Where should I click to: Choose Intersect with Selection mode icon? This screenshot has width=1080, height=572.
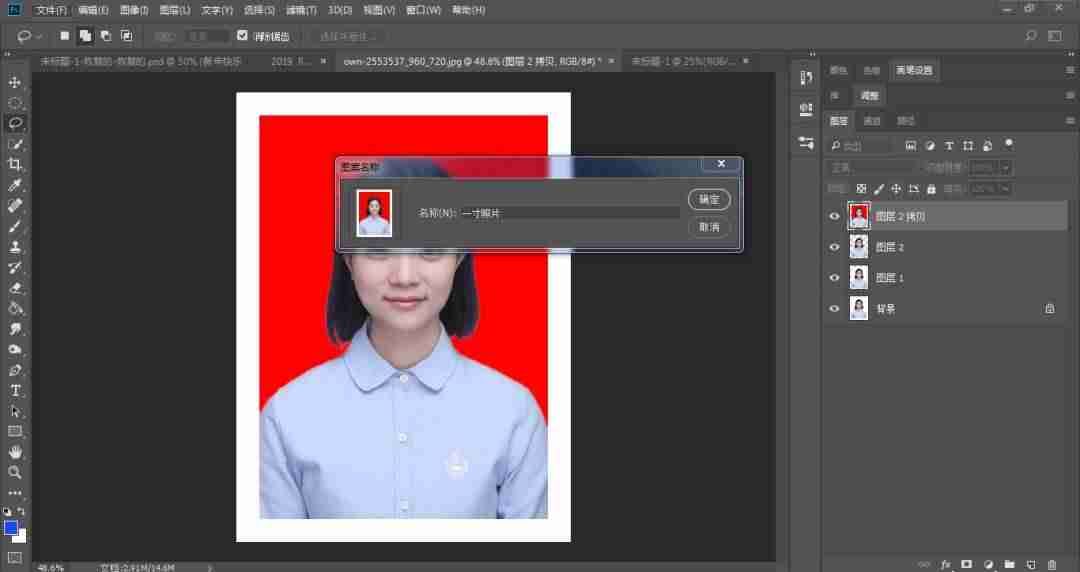point(127,36)
